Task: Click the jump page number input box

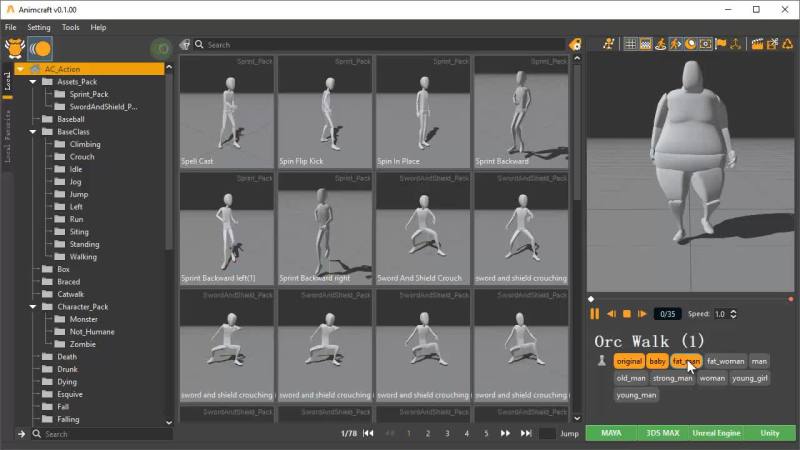Action: 547,434
